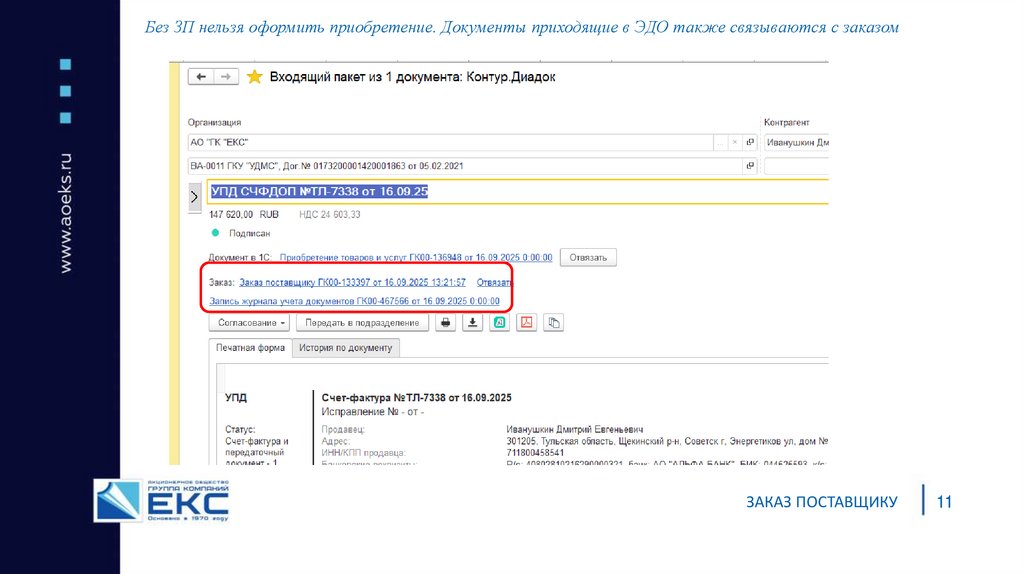
Task: Open the organization АО "ТК "ЕКС" link icon
Action: (x=750, y=142)
